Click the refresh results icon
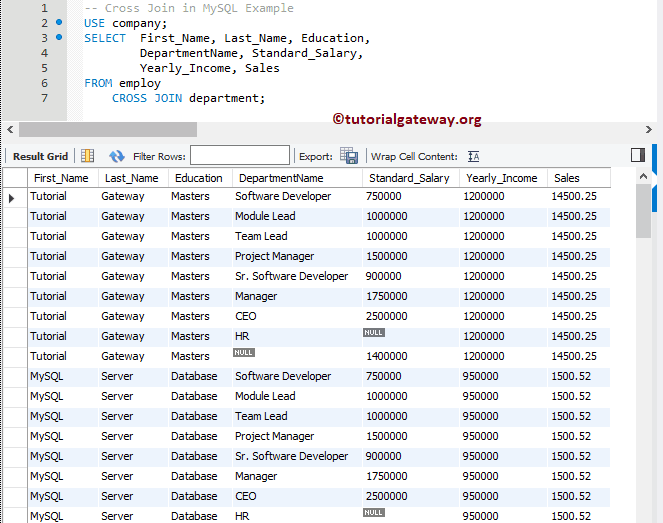The image size is (663, 523). (117, 156)
